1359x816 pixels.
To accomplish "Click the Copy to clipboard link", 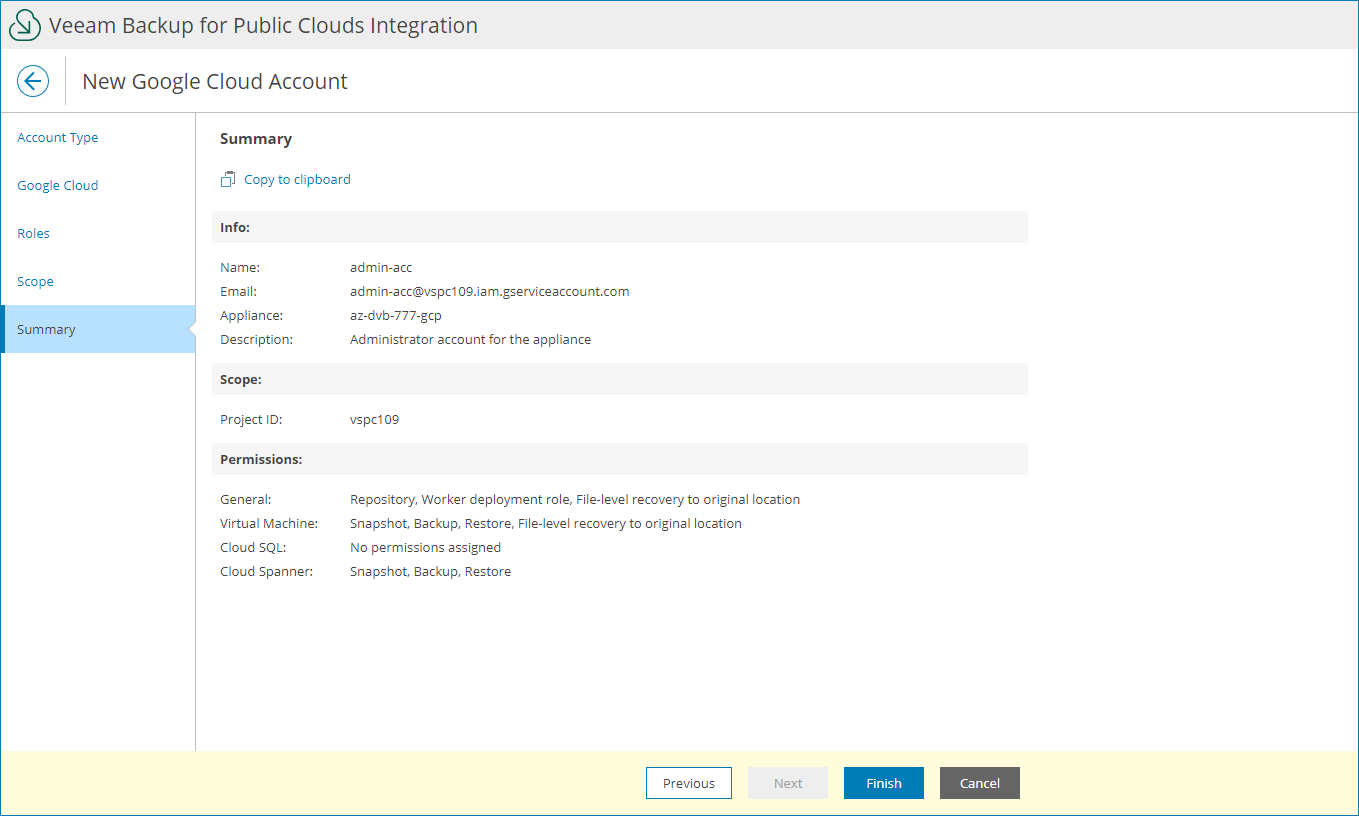I will tap(297, 180).
